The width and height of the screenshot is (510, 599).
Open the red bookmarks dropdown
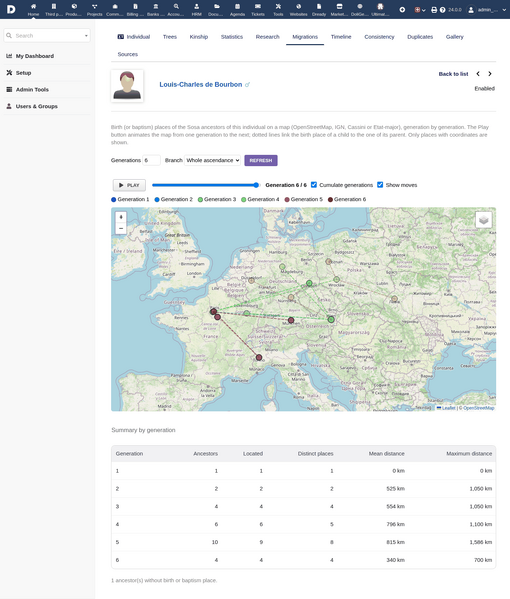coord(420,10)
